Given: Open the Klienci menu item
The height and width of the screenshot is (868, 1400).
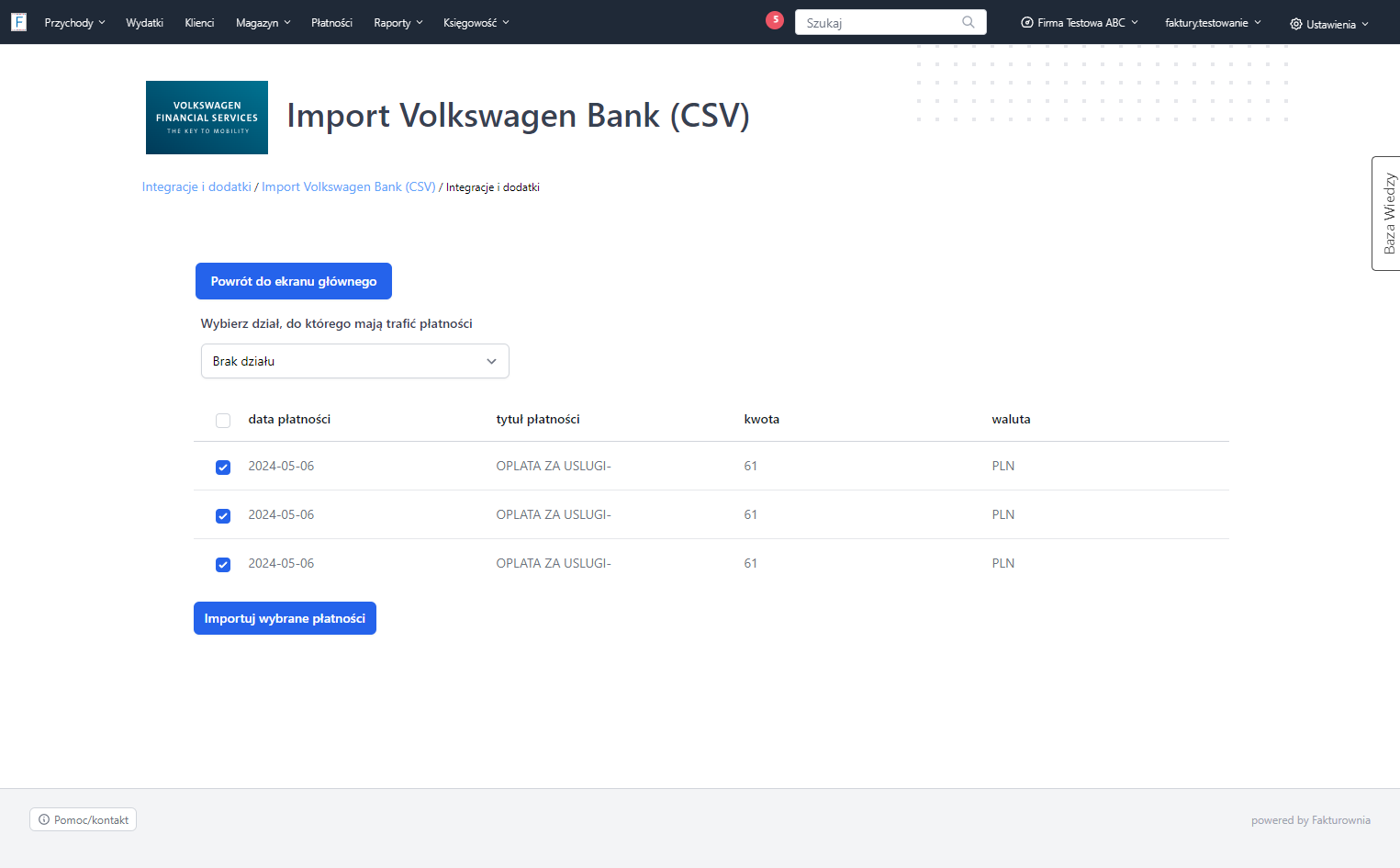Looking at the screenshot, I should click(x=199, y=23).
